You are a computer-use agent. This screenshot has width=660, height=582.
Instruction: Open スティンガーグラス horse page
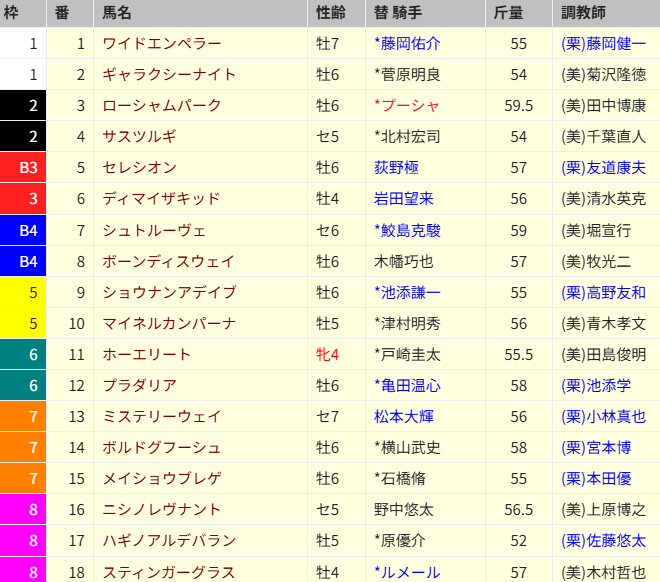pos(168,572)
